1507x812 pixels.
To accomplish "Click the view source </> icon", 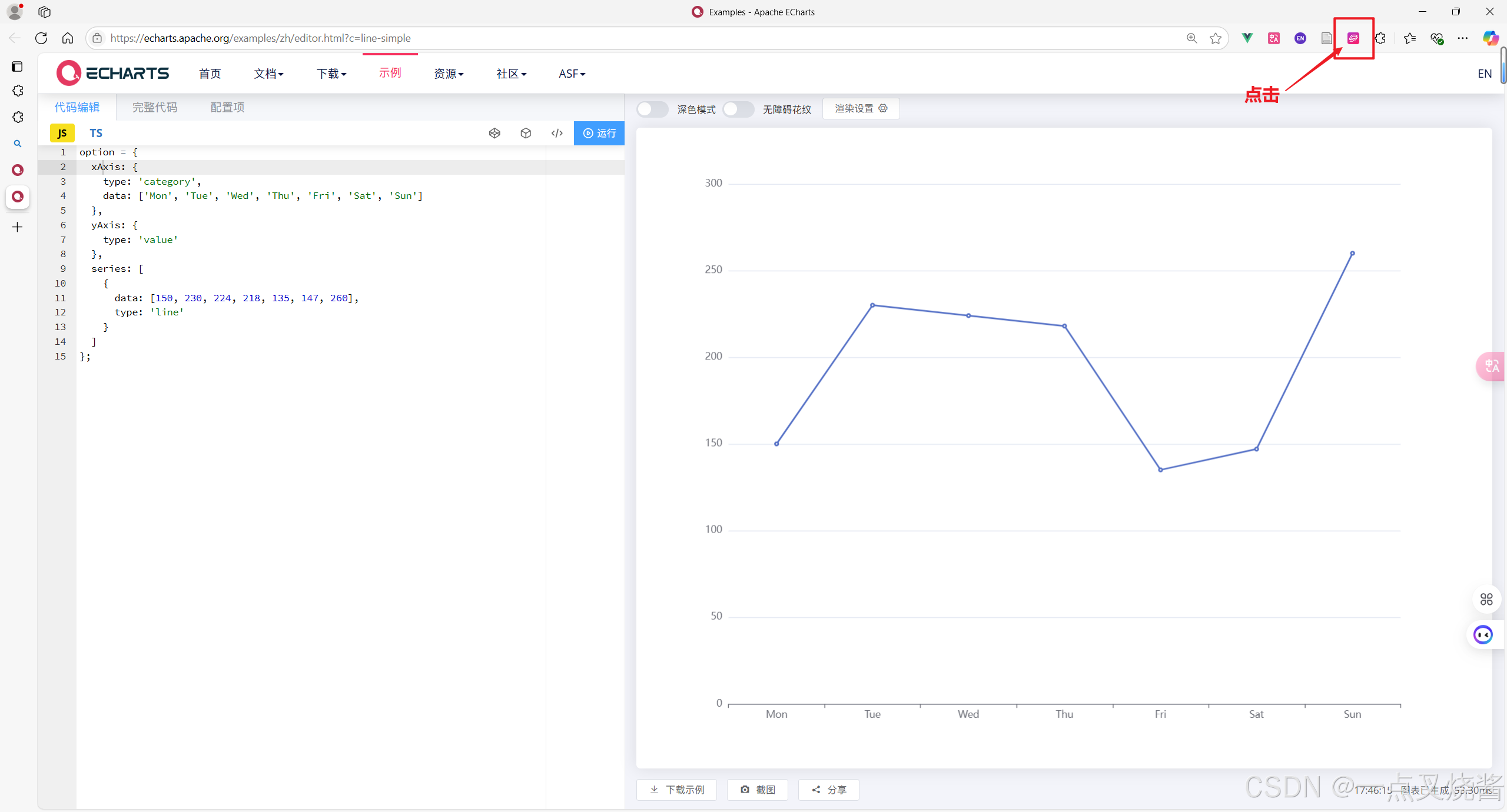I will 557,133.
